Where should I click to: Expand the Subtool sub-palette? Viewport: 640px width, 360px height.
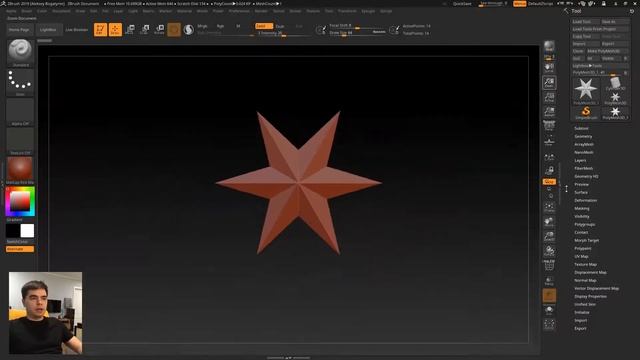click(581, 128)
